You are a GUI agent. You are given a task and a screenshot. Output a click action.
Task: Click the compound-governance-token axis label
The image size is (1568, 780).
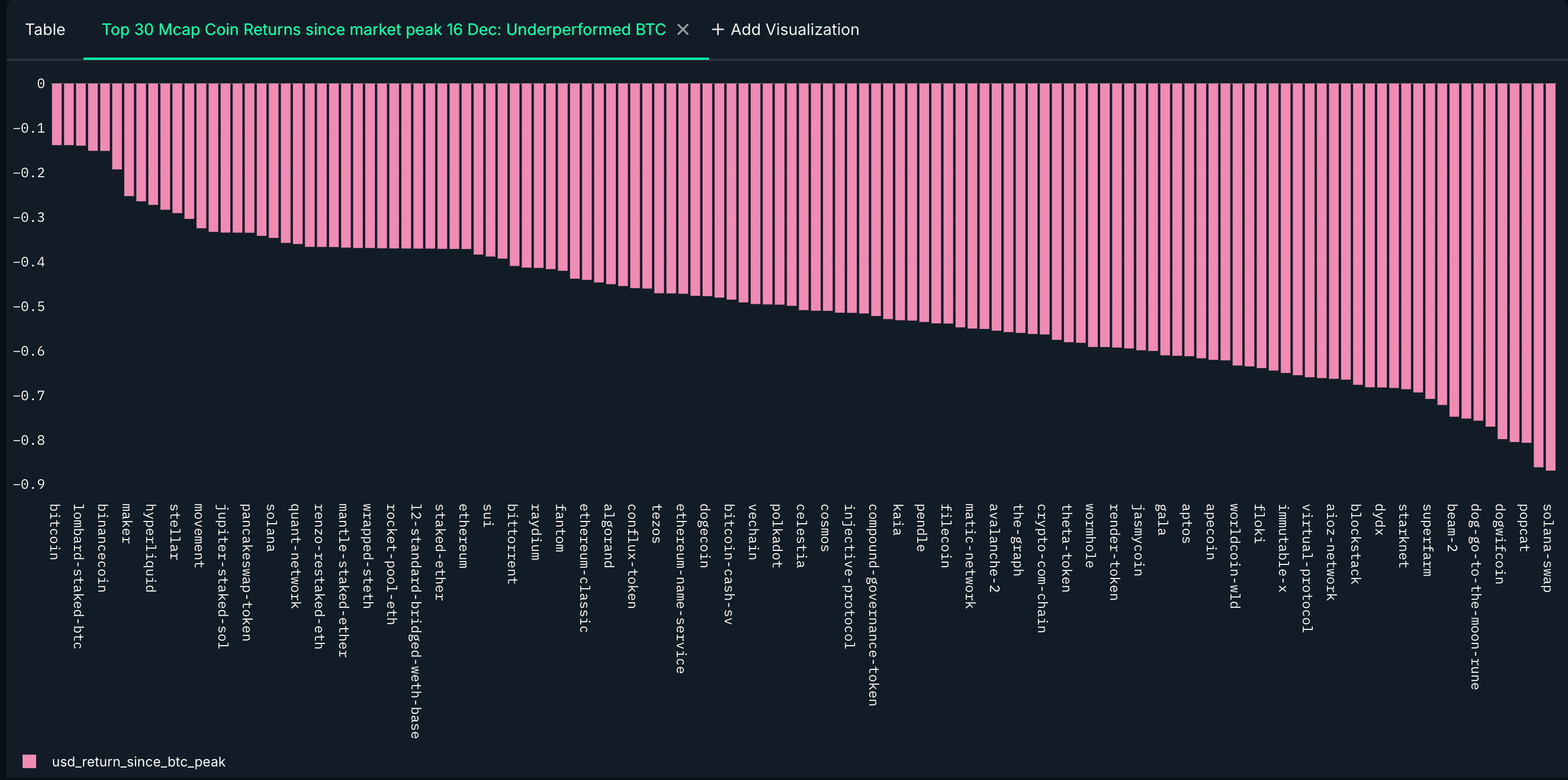click(x=873, y=604)
